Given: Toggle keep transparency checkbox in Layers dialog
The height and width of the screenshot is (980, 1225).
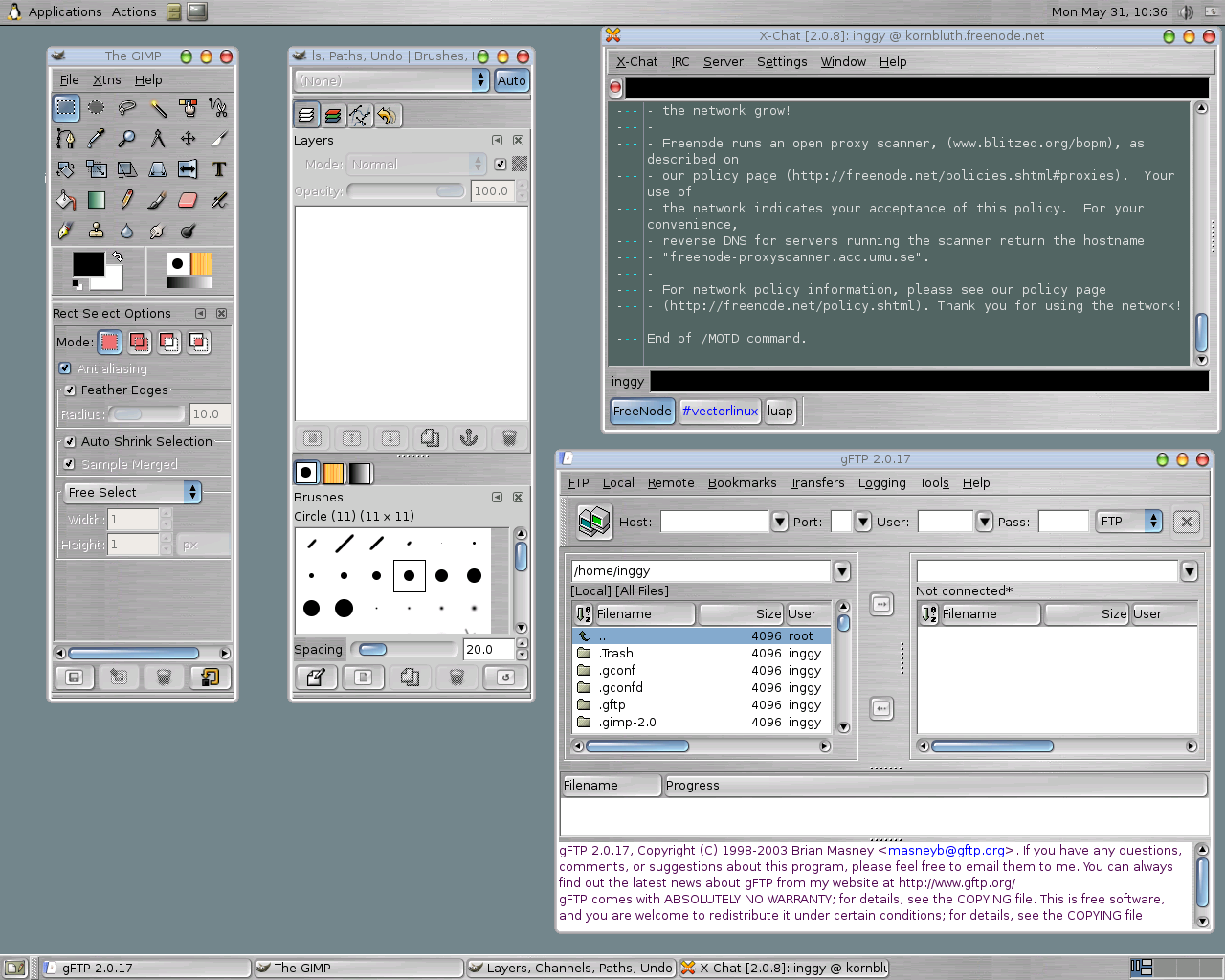Looking at the screenshot, I should point(500,165).
